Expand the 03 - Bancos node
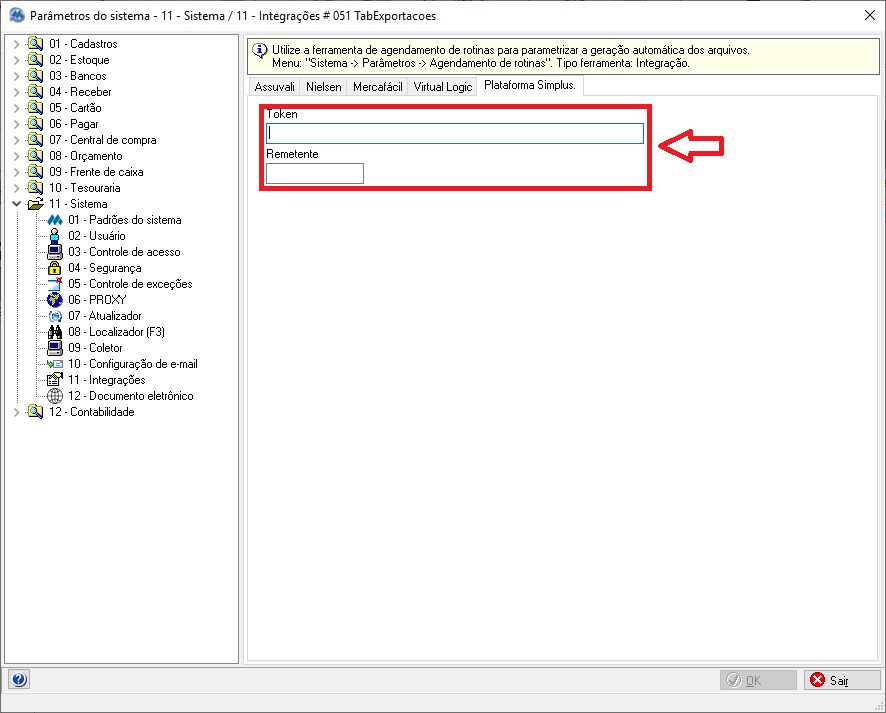This screenshot has height=713, width=886. coord(16,76)
